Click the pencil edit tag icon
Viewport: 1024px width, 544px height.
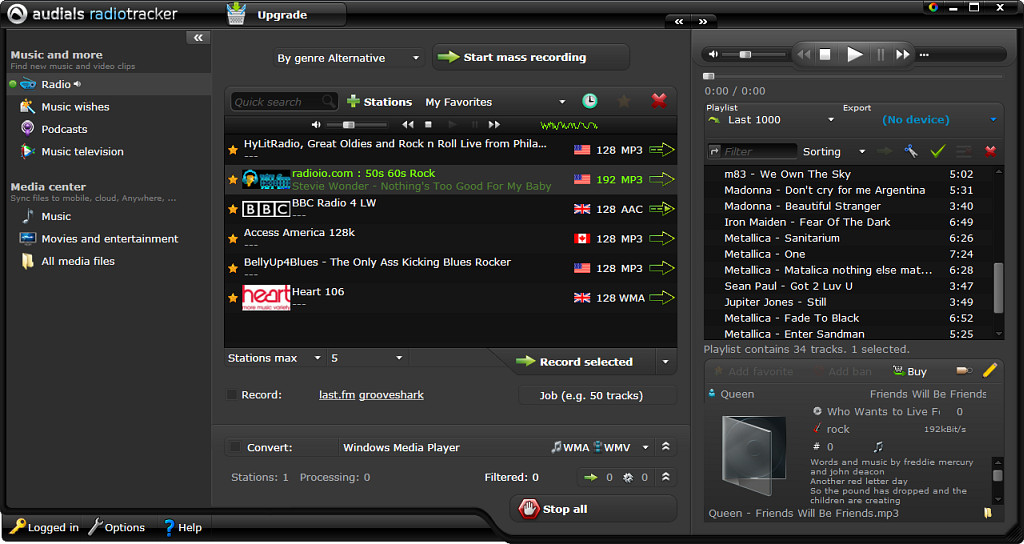click(989, 370)
